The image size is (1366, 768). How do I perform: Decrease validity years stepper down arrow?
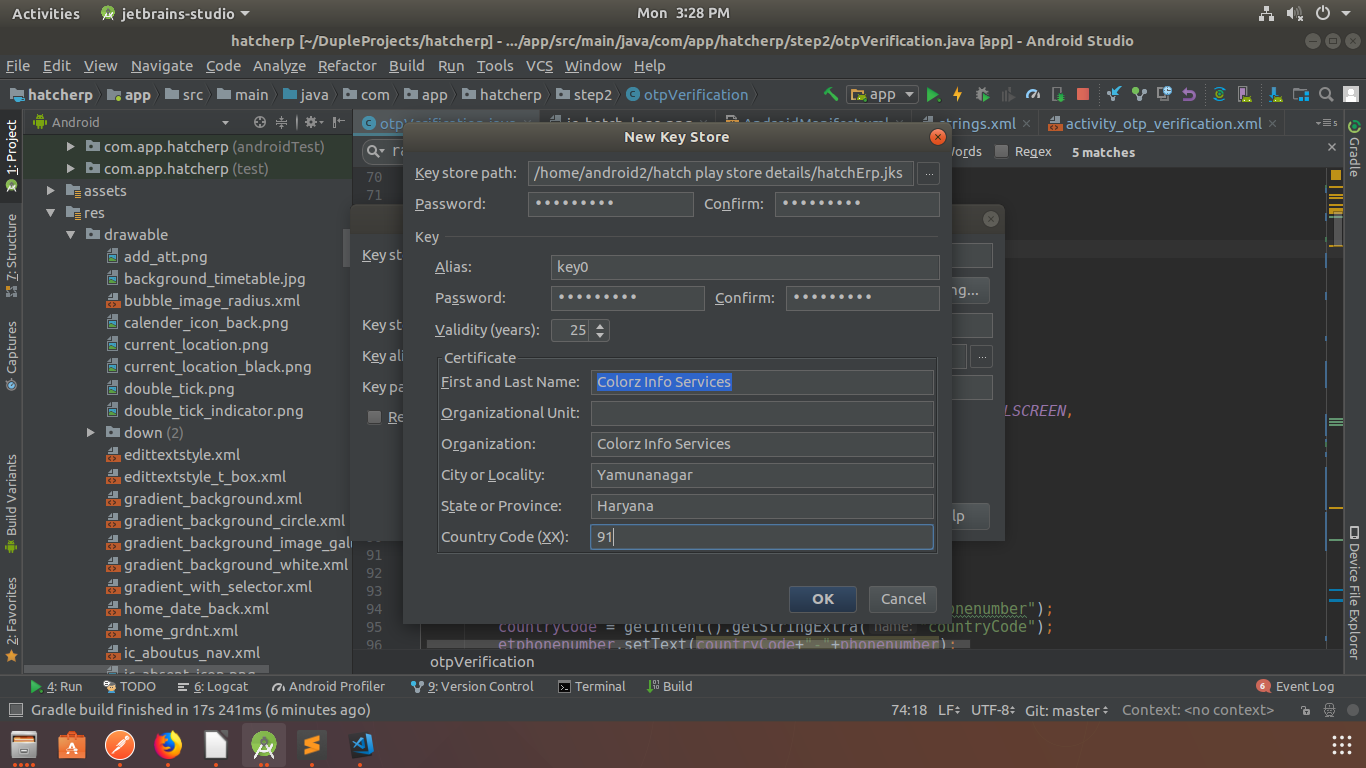click(x=599, y=335)
